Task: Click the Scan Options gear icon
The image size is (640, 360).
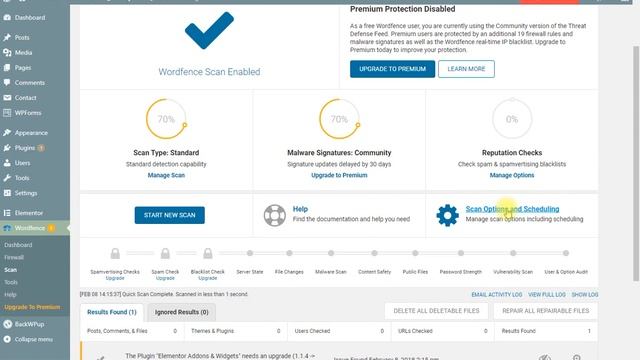Action: coord(447,215)
